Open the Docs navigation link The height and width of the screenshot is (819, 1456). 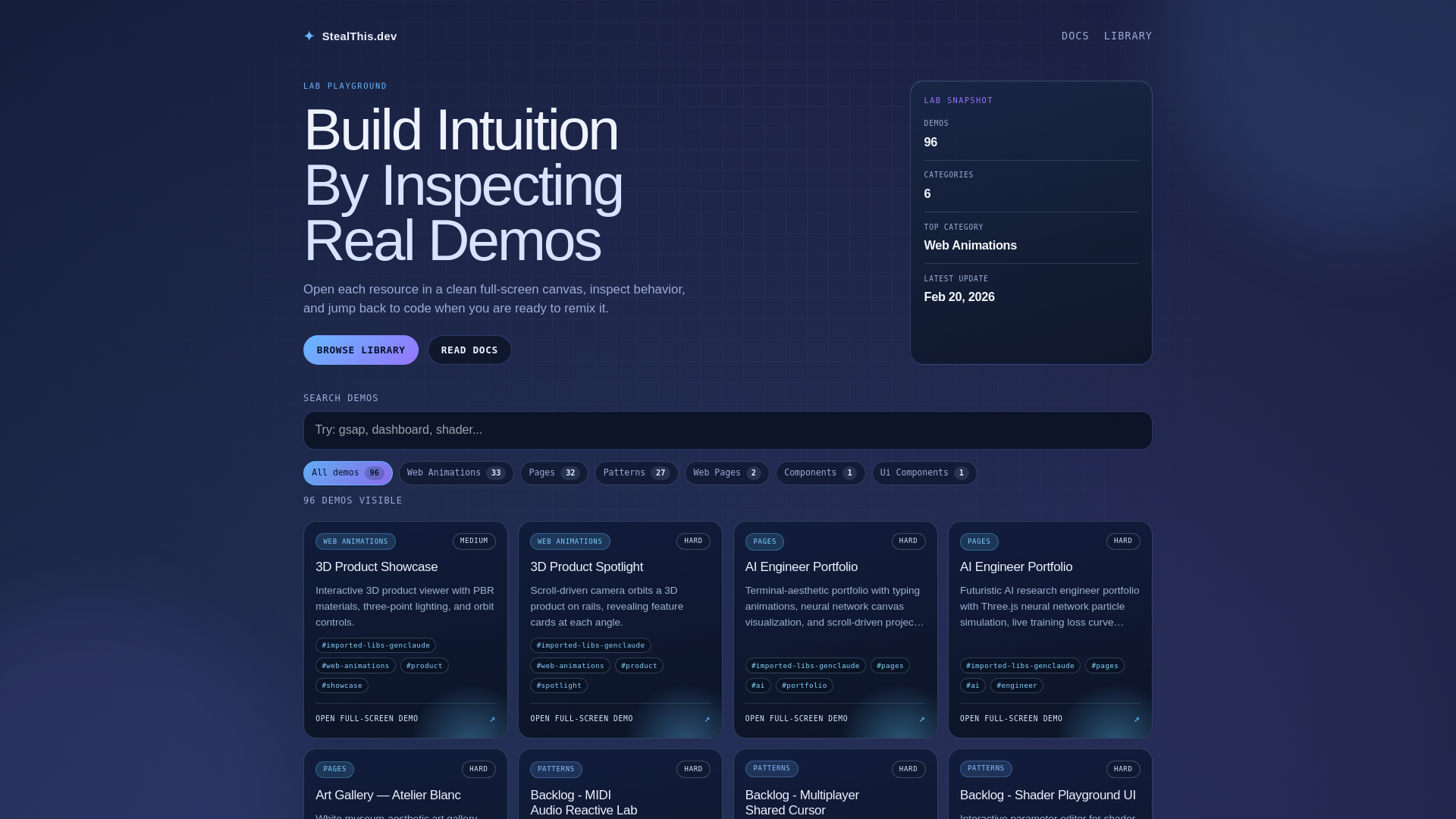pos(1075,36)
